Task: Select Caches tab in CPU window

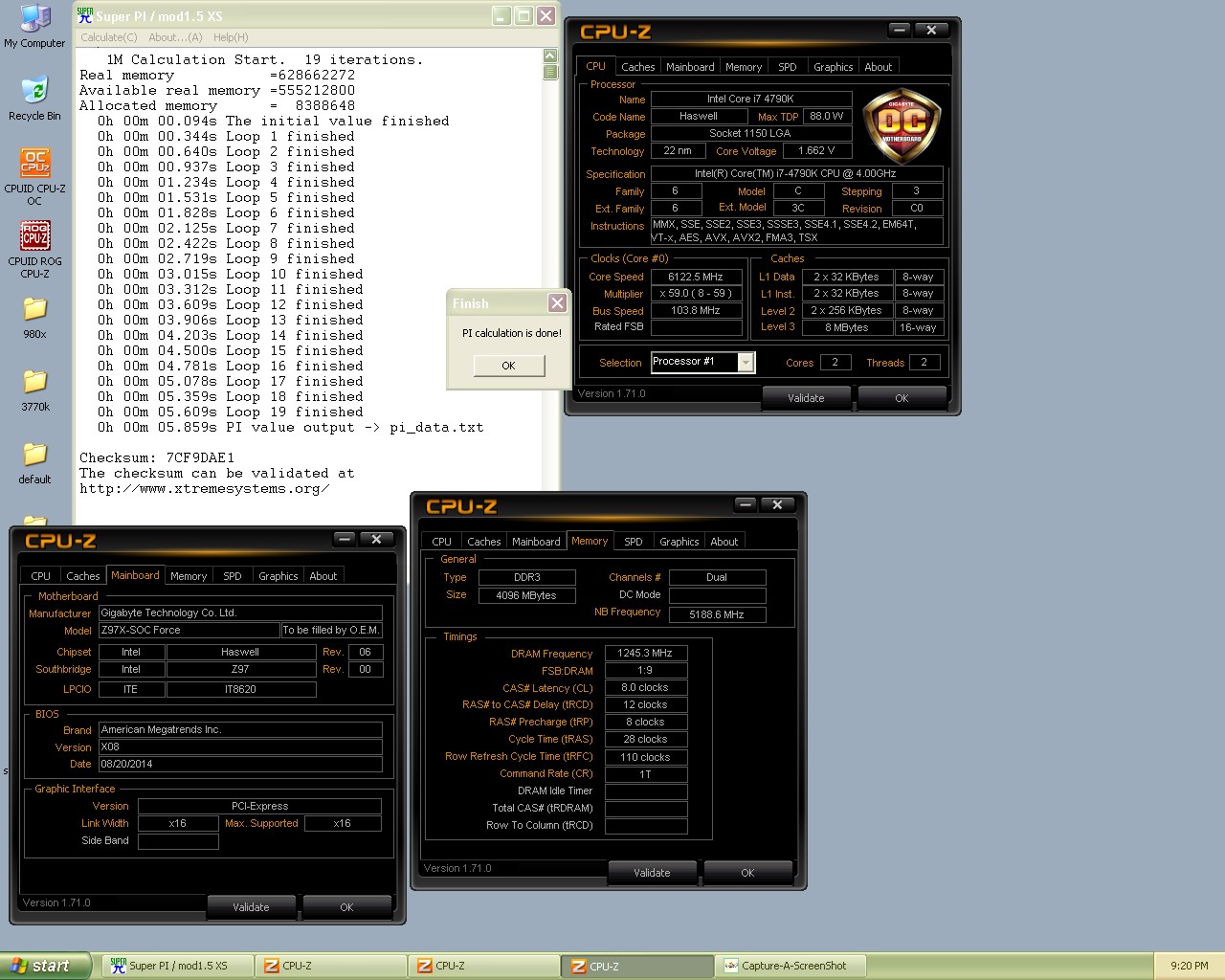Action: (x=637, y=67)
